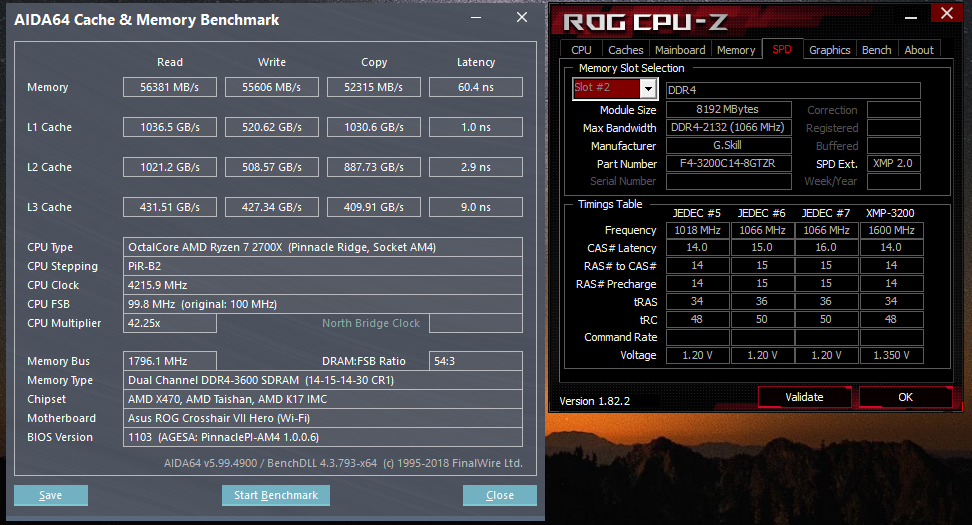Open the Graphics tab in CPU-Z
This screenshot has height=525, width=972.
click(829, 50)
